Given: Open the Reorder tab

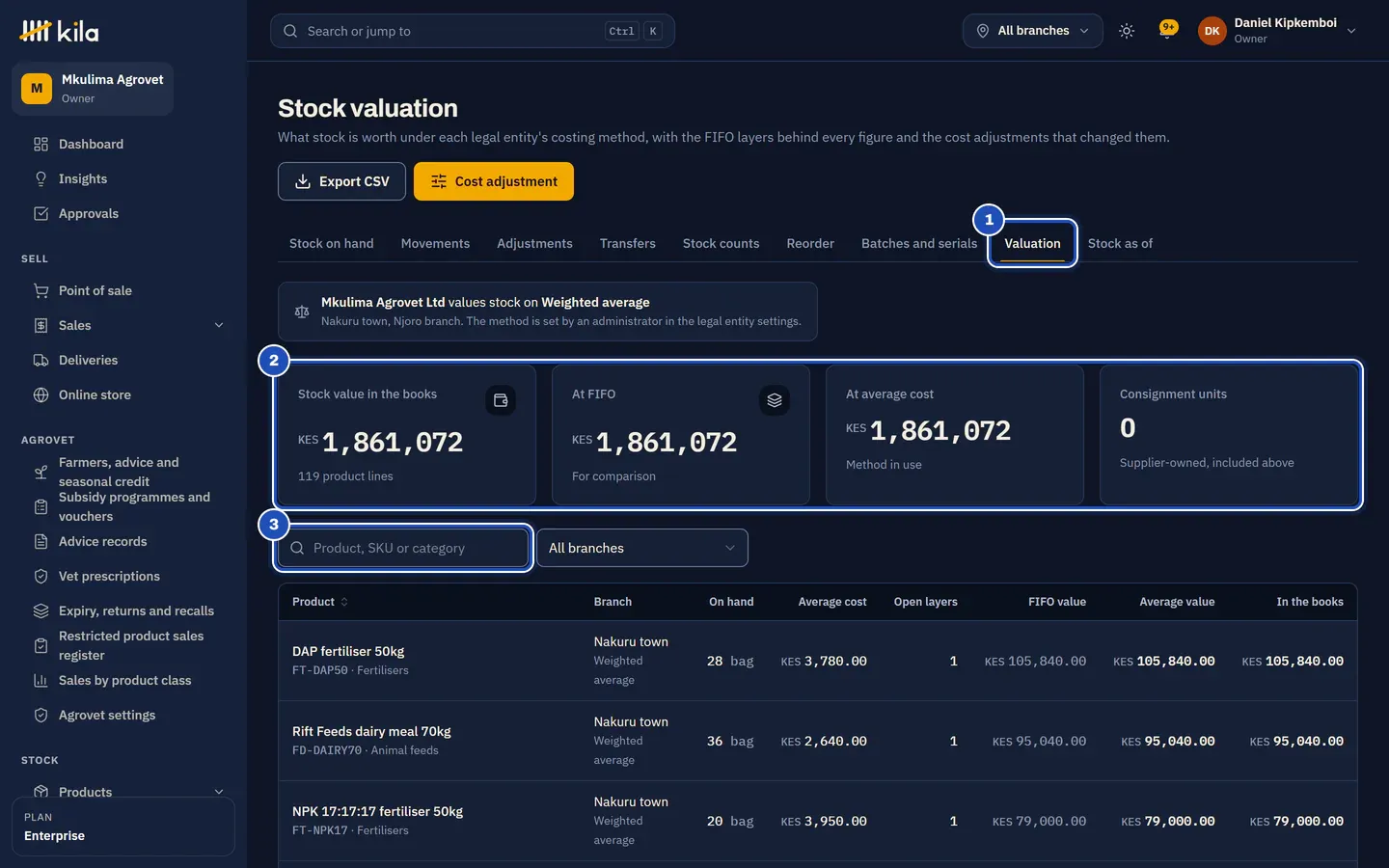Looking at the screenshot, I should coord(810,244).
